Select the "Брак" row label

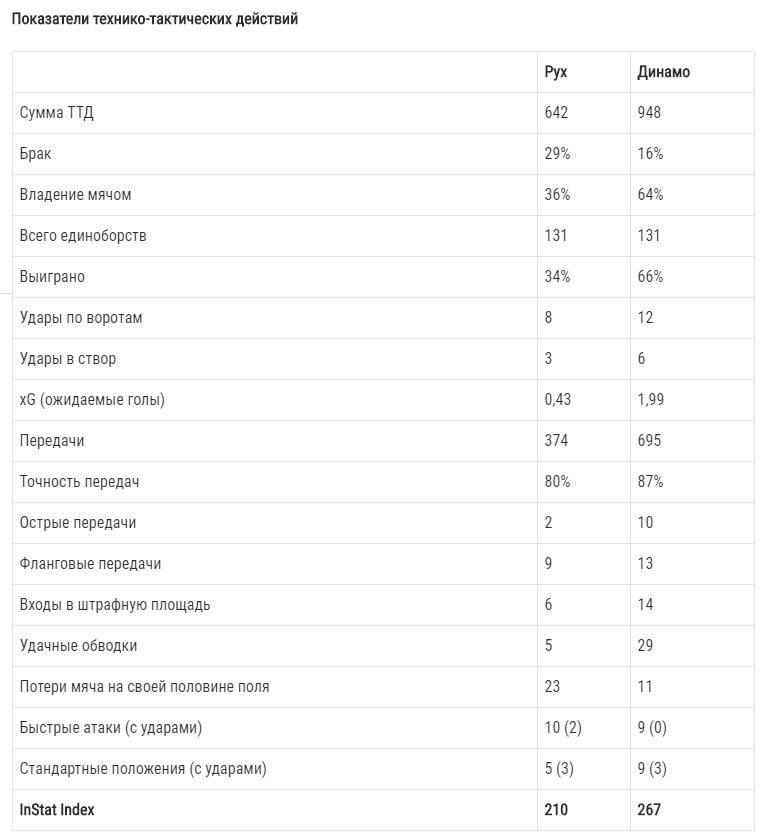pyautogui.click(x=36, y=154)
